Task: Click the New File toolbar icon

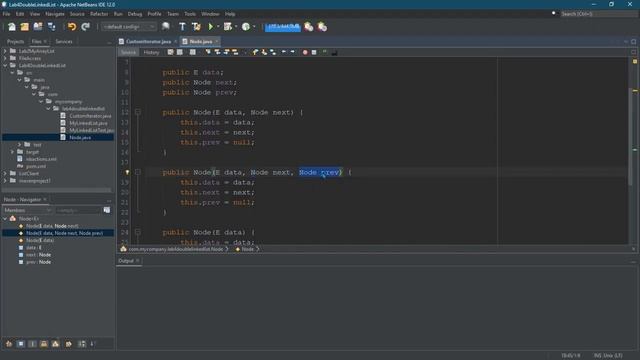Action: pos(11,27)
